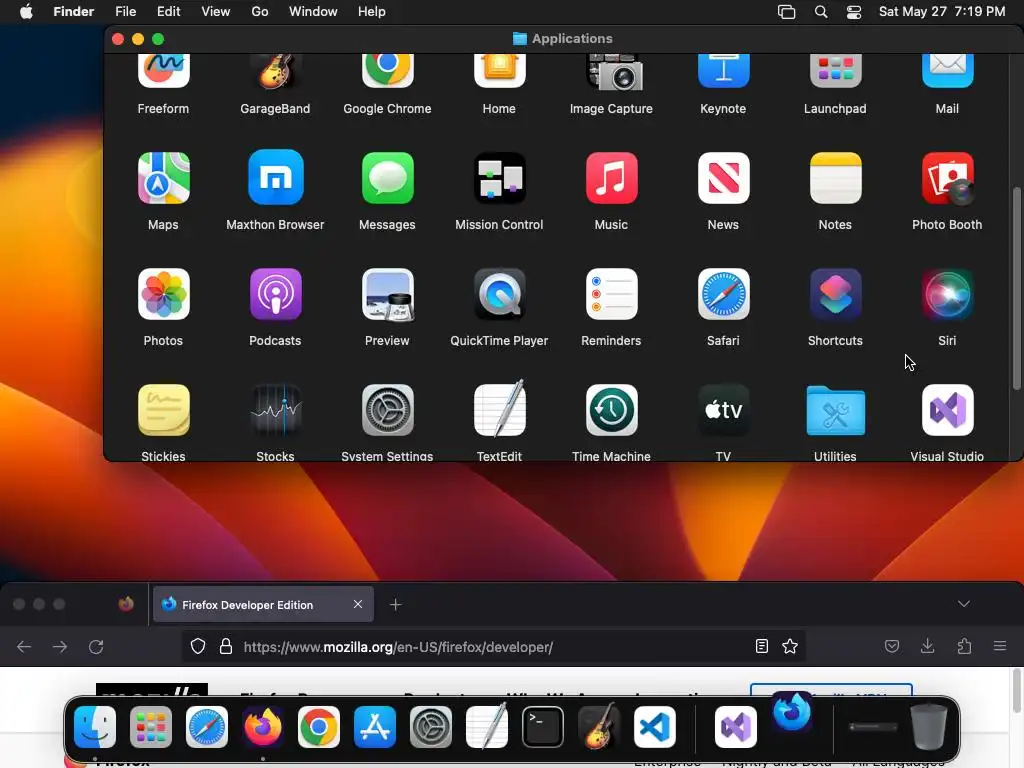Open Control Center from the menu bar

click(854, 12)
